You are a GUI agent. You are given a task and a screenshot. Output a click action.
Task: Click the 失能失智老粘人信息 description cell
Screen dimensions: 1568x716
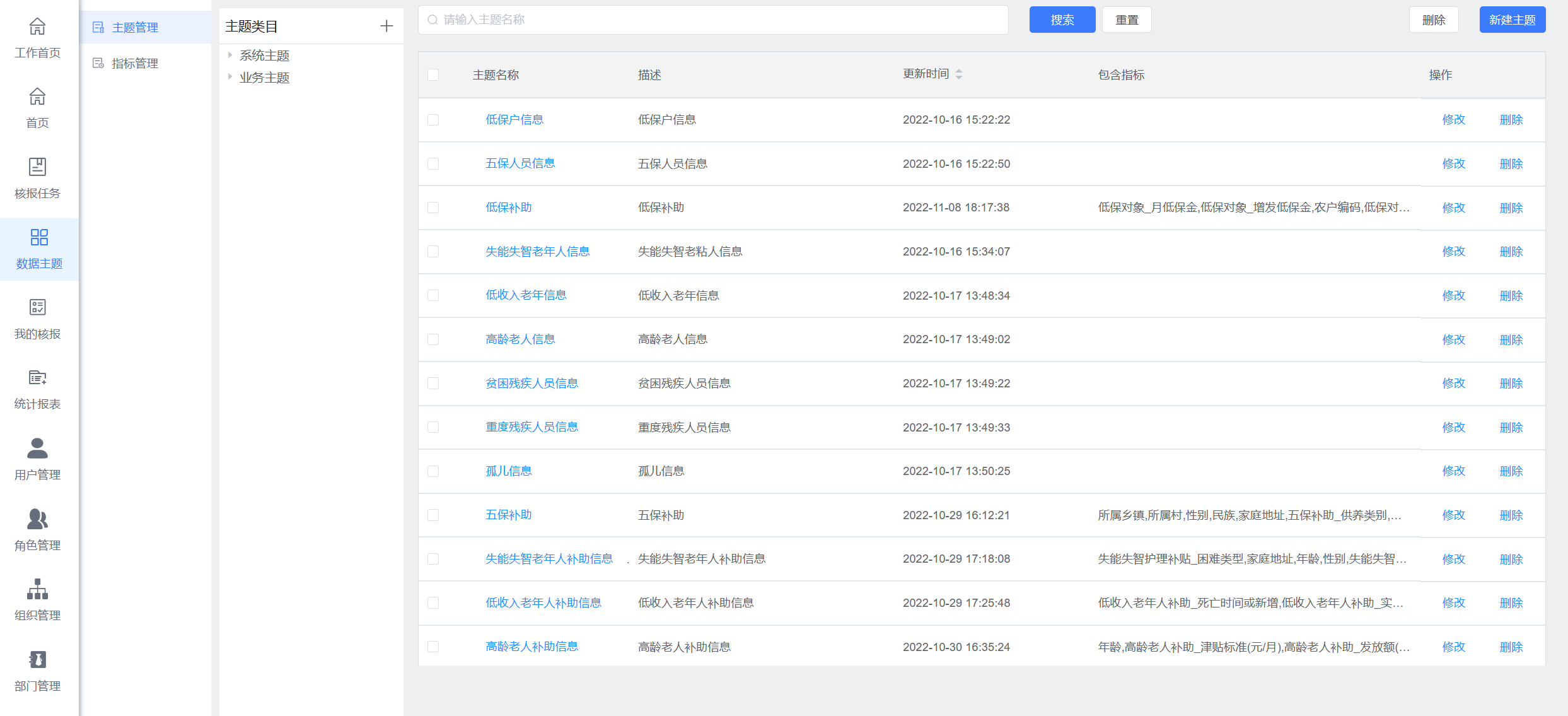[x=690, y=251]
